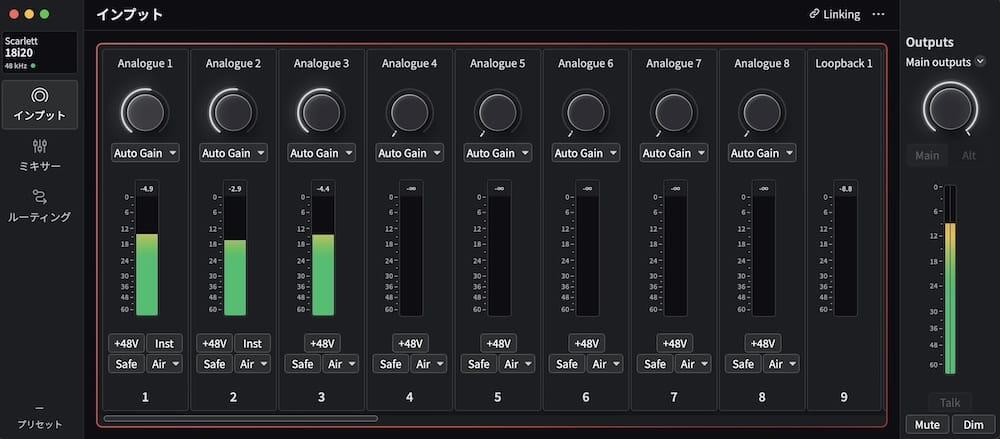Click the Analogue 6 gain knob
Viewport: 1000px width, 439px height.
coord(585,111)
